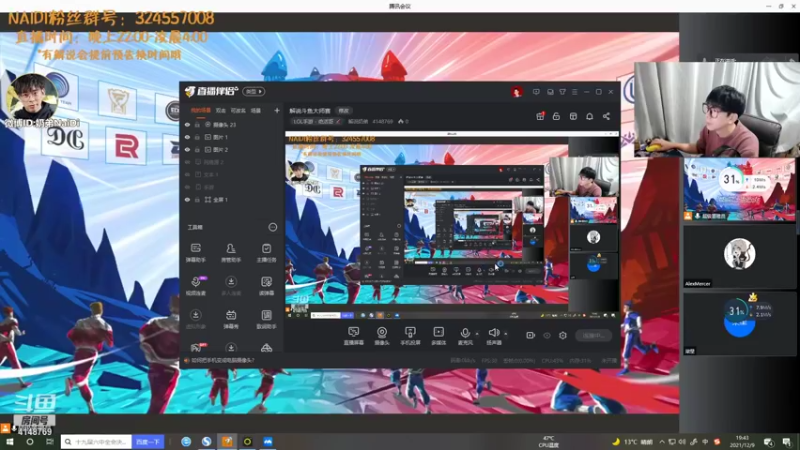The image size is (800, 450).
Task: Toggle the lock on 全屏 1 source
Action: coord(197,199)
